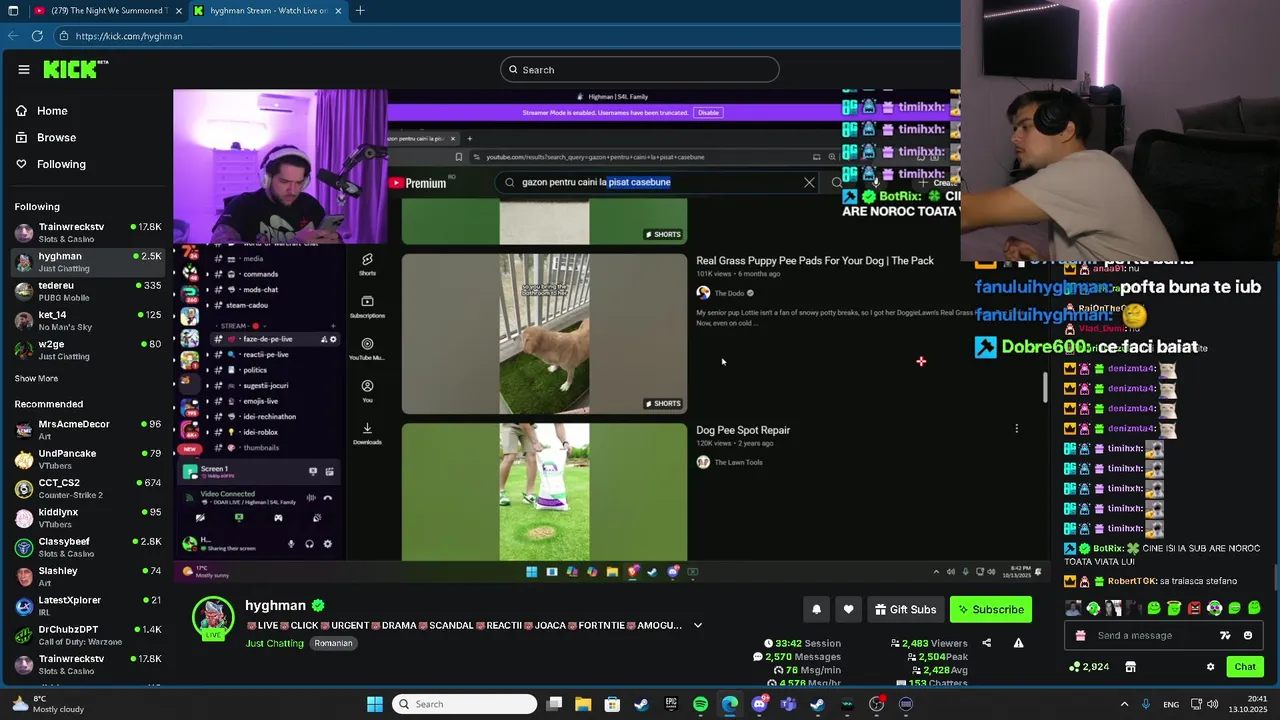Click the Romanian language tag

point(333,644)
